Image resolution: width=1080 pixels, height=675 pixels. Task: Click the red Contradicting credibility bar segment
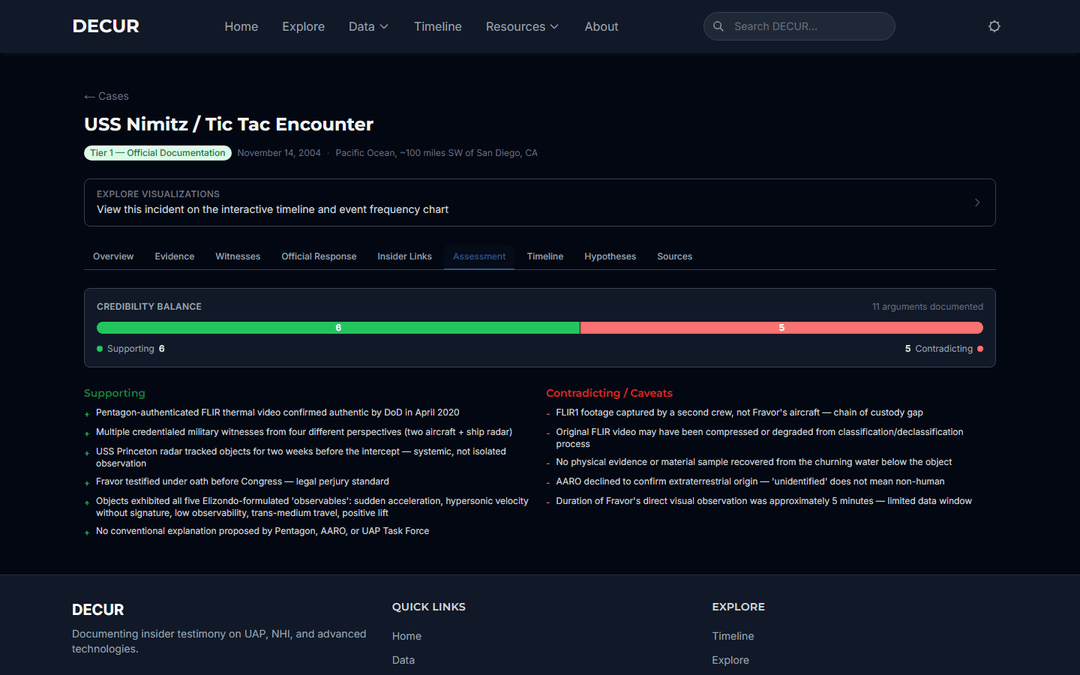coord(781,328)
